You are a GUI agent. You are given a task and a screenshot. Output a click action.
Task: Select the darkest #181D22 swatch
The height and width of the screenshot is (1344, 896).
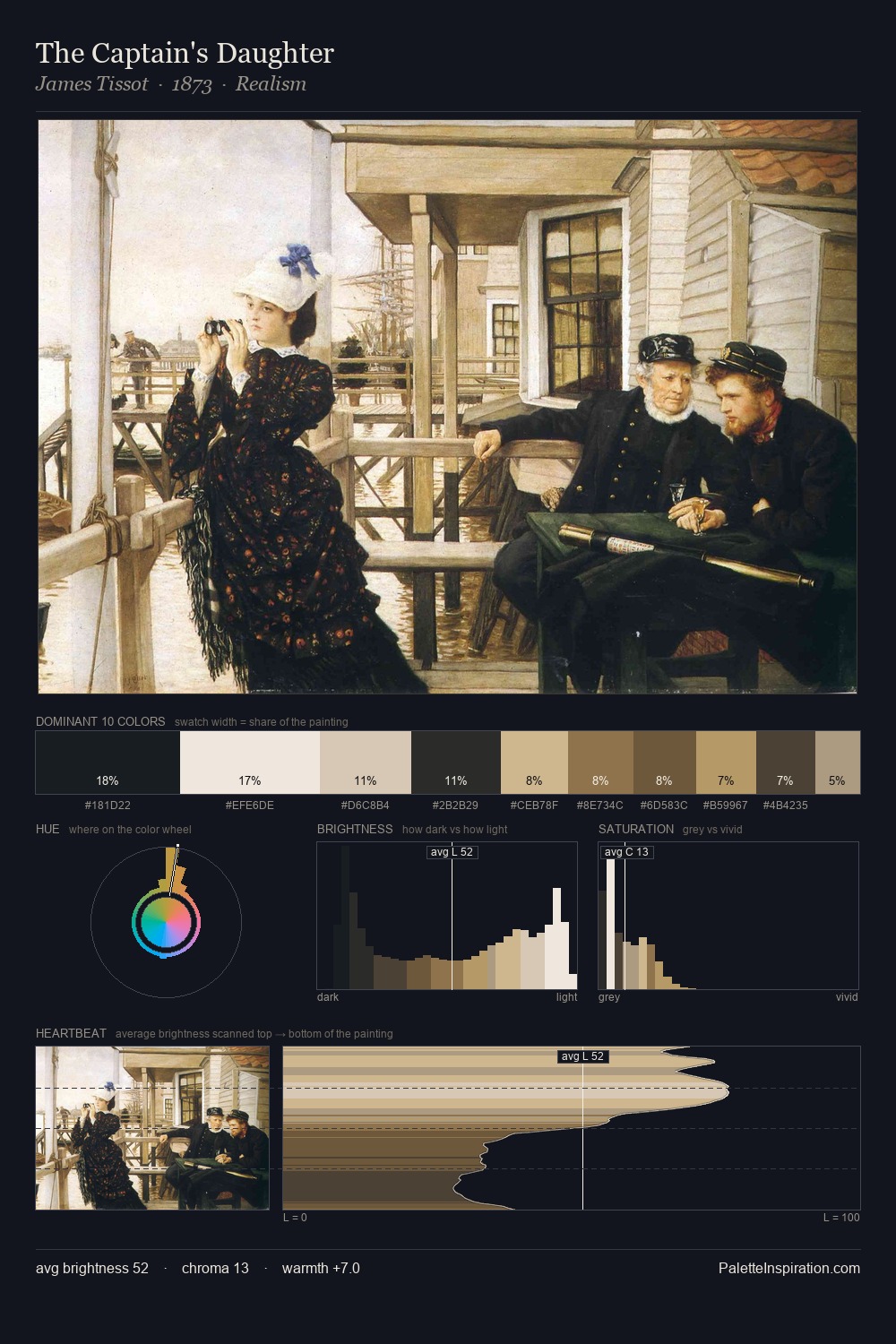coord(108,762)
